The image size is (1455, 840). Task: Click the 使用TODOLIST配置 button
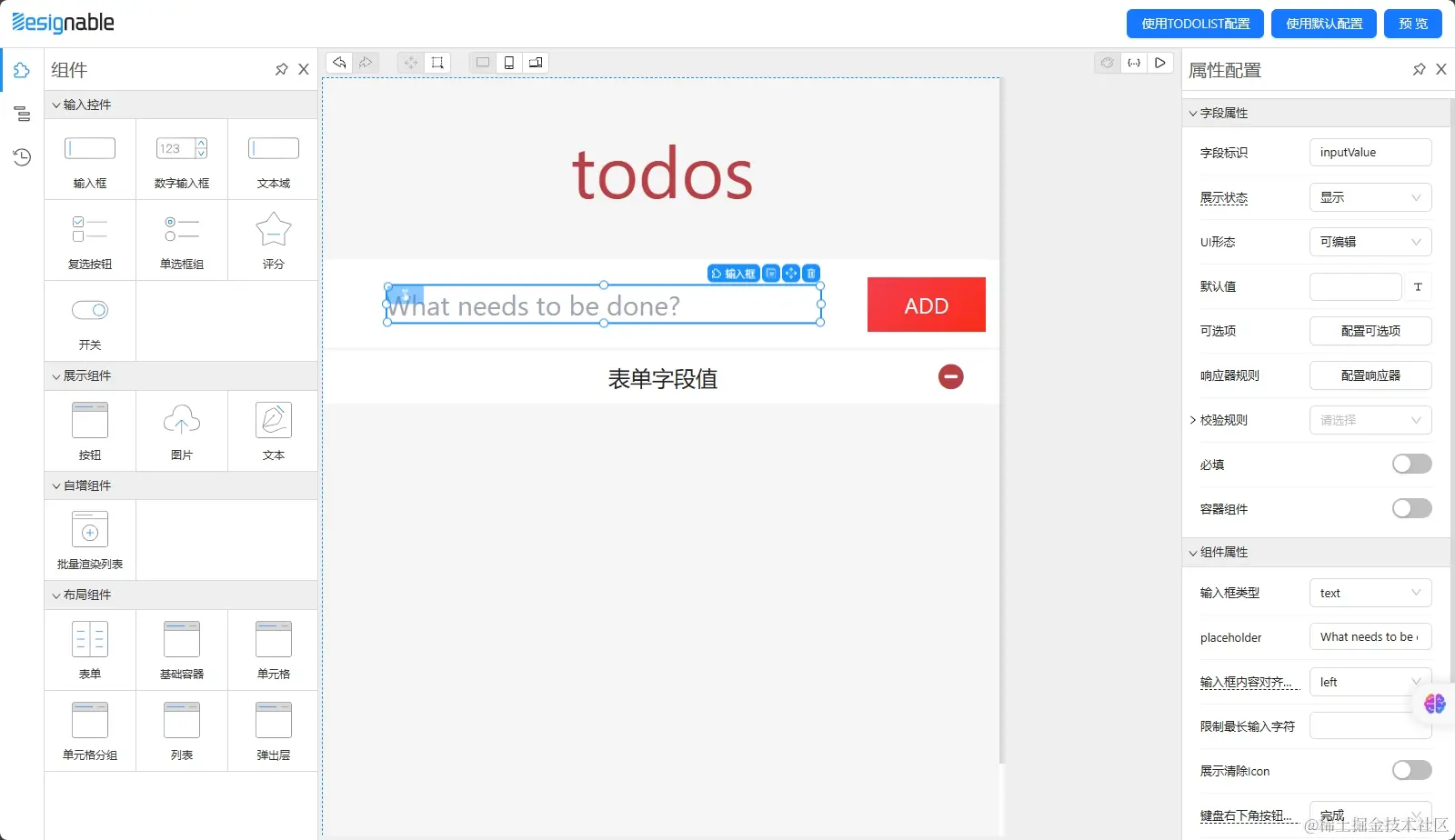(1194, 23)
